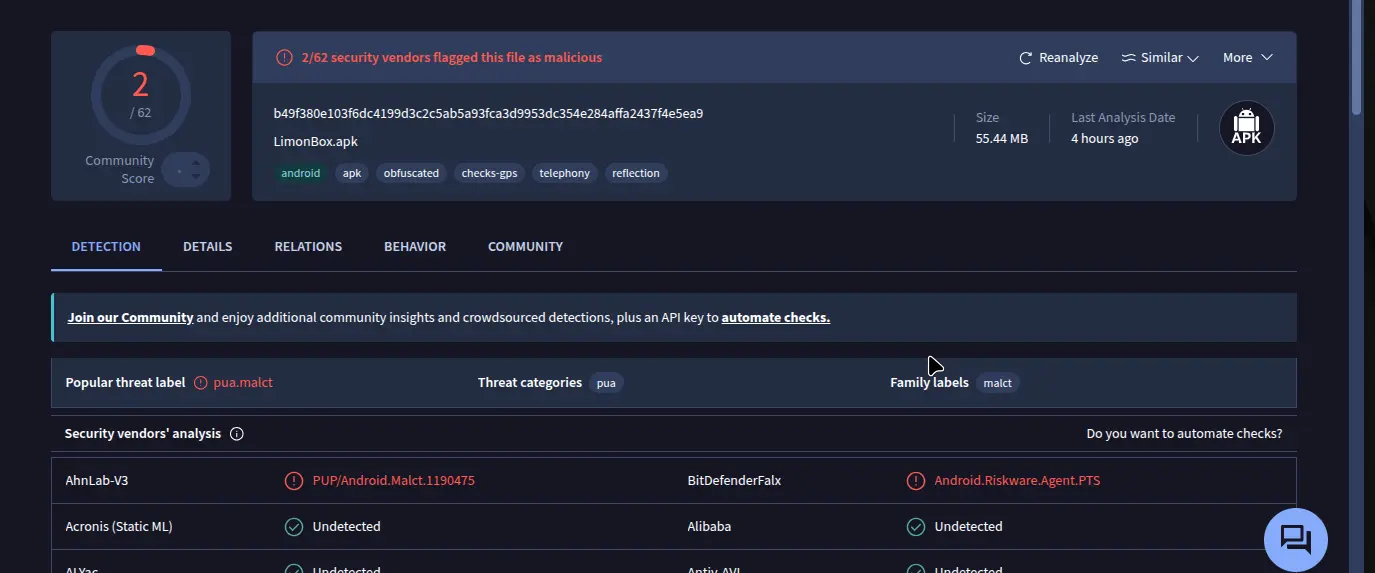Screen dimensions: 1375x573
Task: Click the Alibaba Undetected checkmark icon
Action: 916,526
